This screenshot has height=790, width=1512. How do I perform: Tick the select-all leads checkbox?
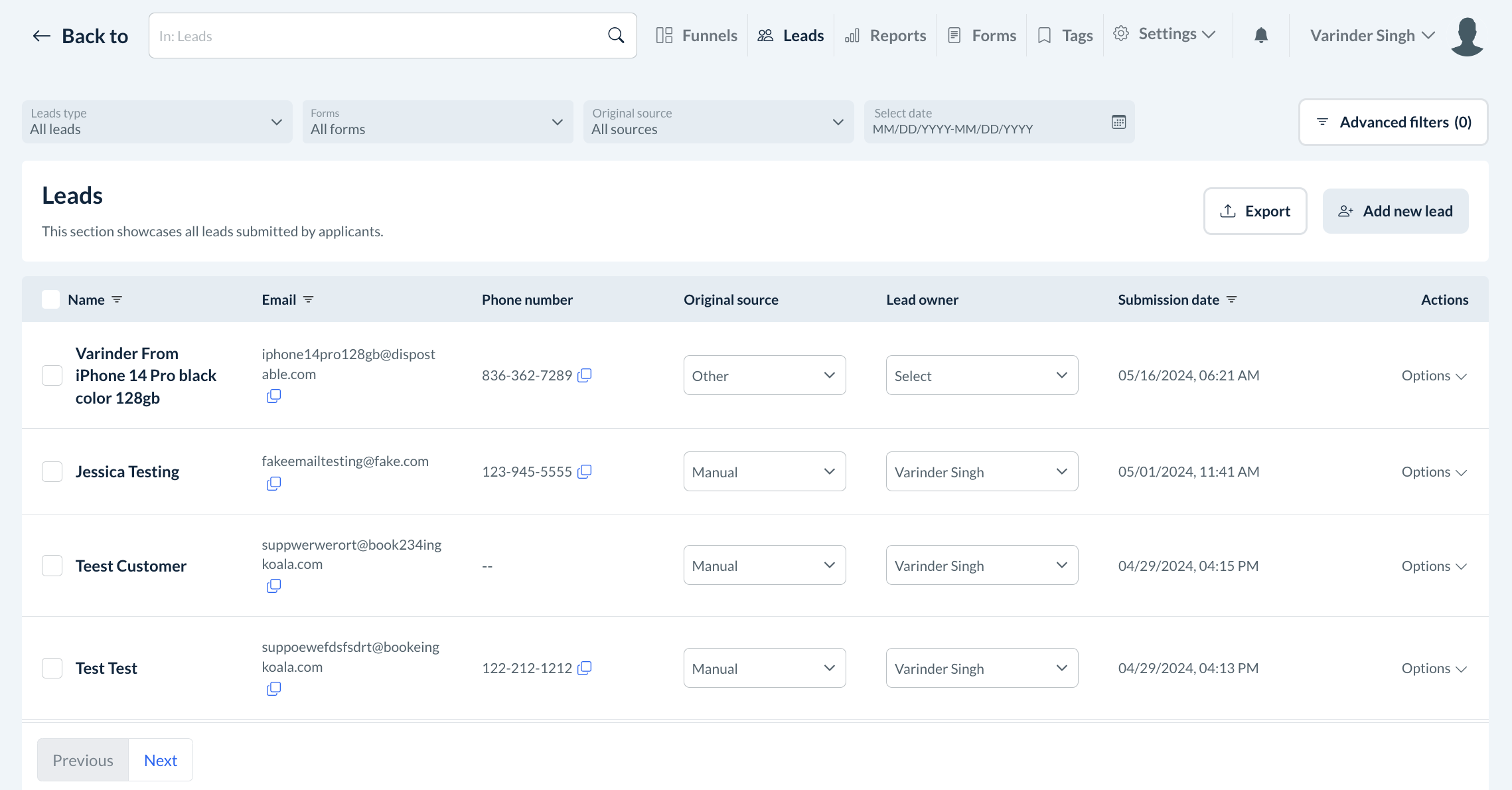(51, 300)
